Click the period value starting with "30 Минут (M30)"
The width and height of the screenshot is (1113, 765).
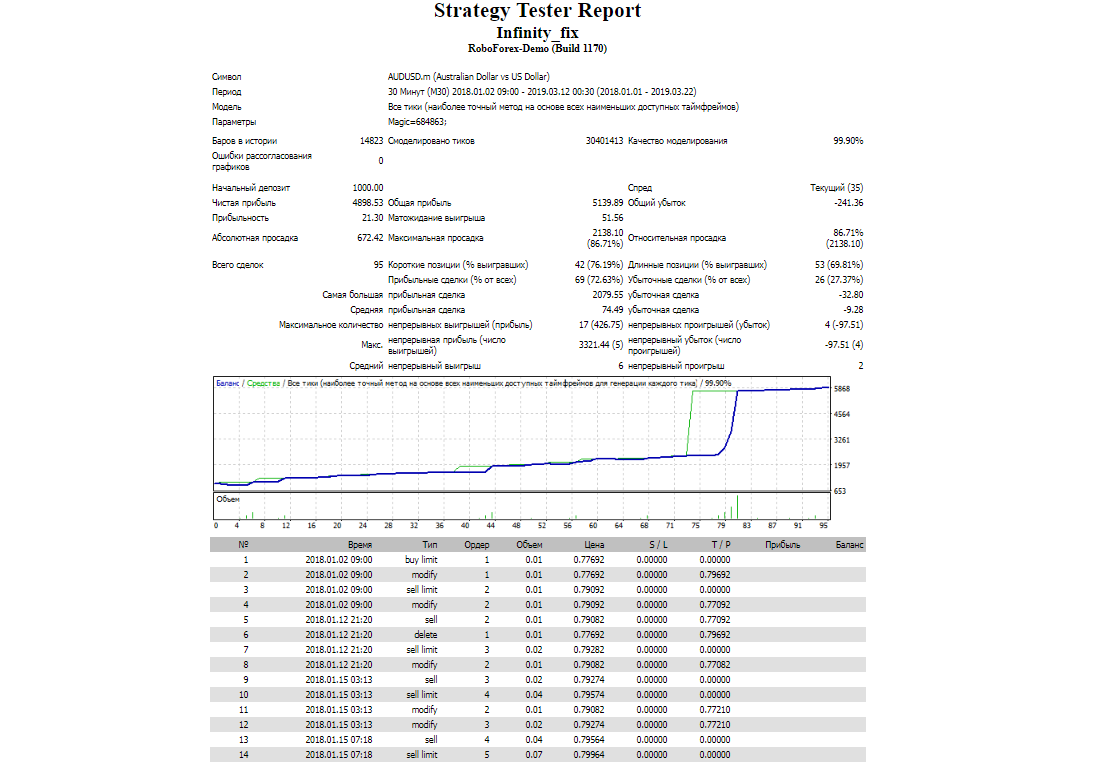[x=542, y=92]
